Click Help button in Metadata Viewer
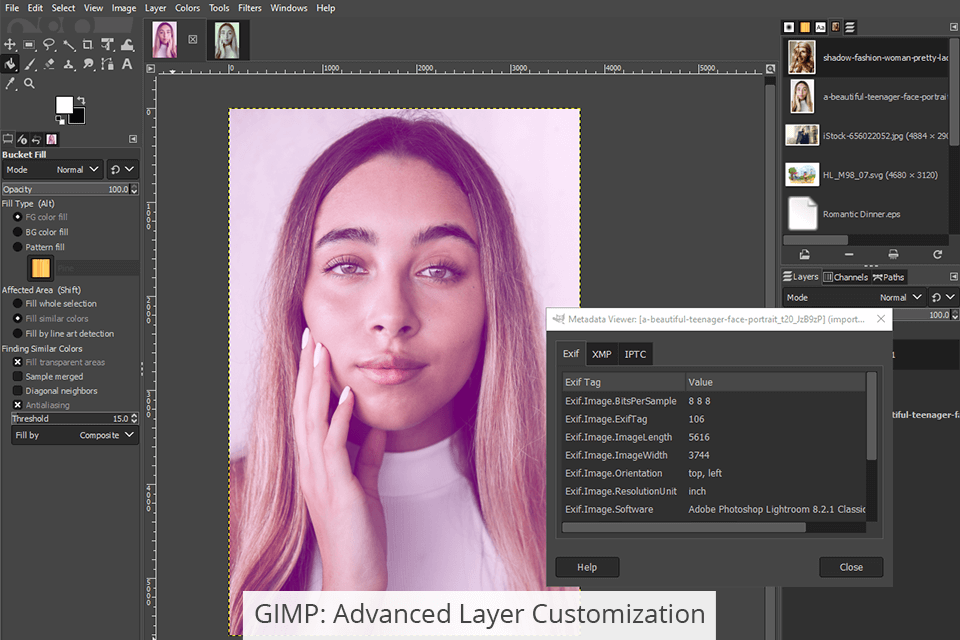 (x=587, y=567)
